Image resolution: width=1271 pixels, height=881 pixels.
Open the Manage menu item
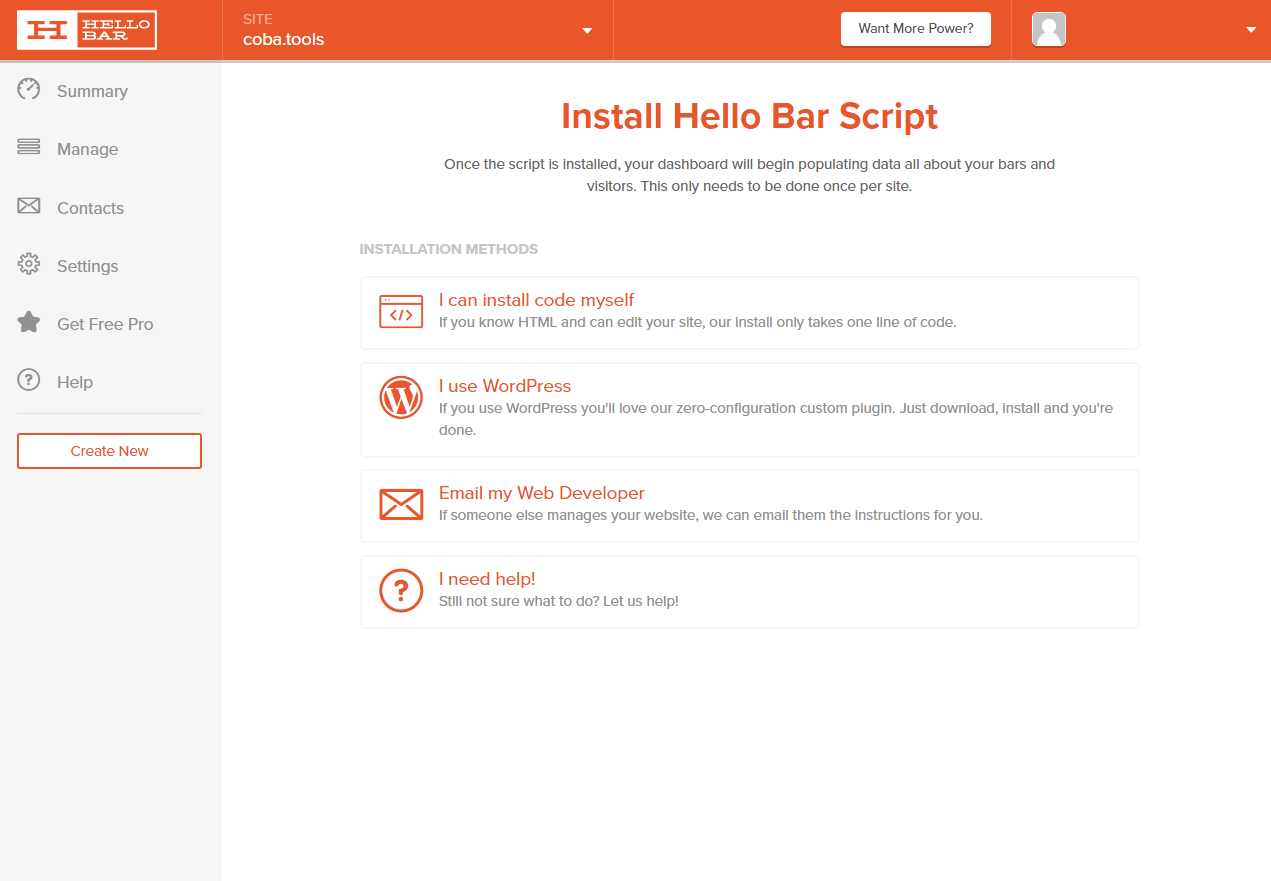pyautogui.click(x=87, y=149)
